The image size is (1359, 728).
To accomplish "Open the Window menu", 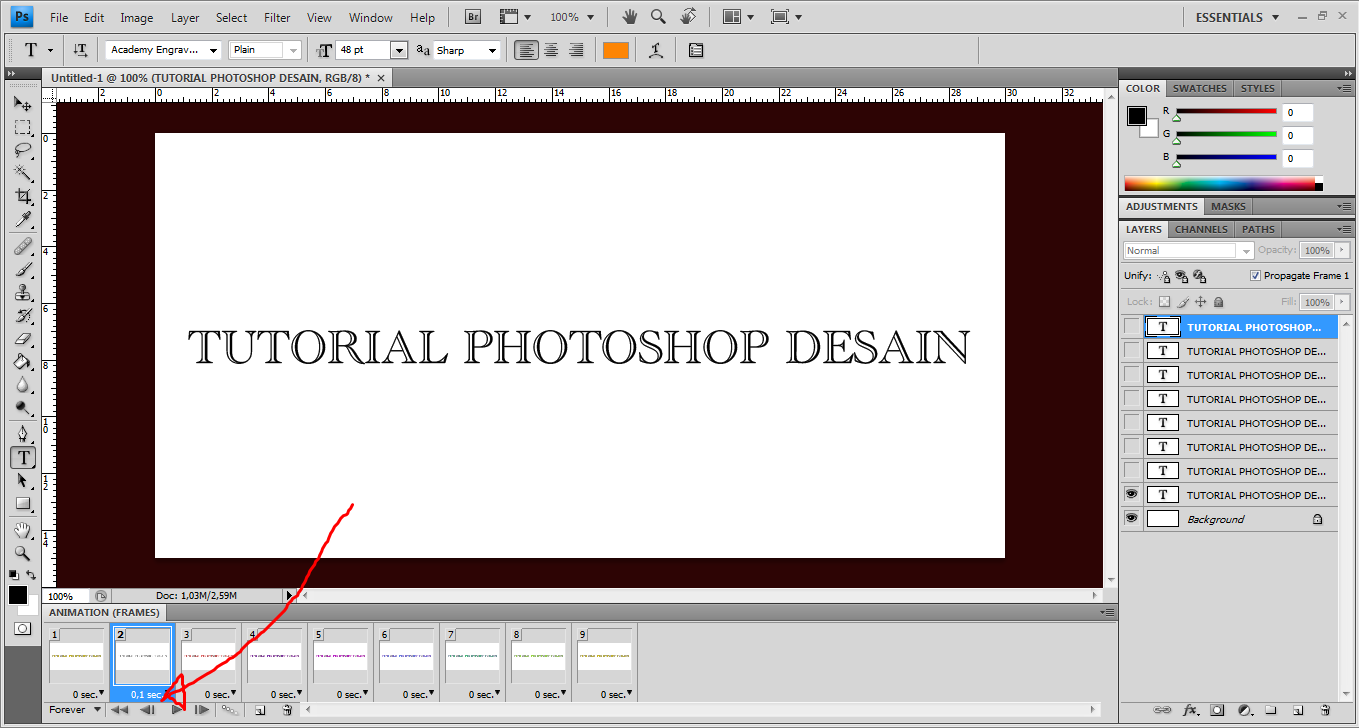I will [x=370, y=17].
